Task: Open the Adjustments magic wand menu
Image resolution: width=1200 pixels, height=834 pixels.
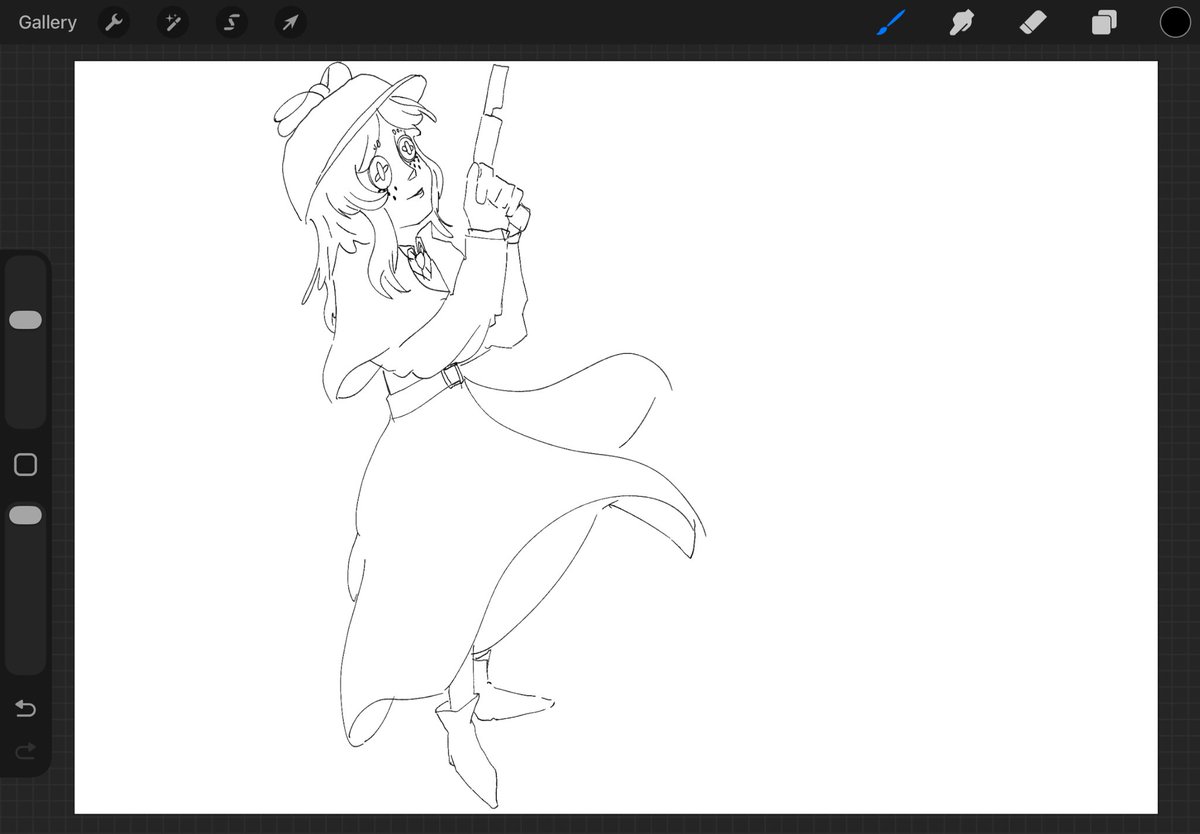Action: (x=172, y=22)
